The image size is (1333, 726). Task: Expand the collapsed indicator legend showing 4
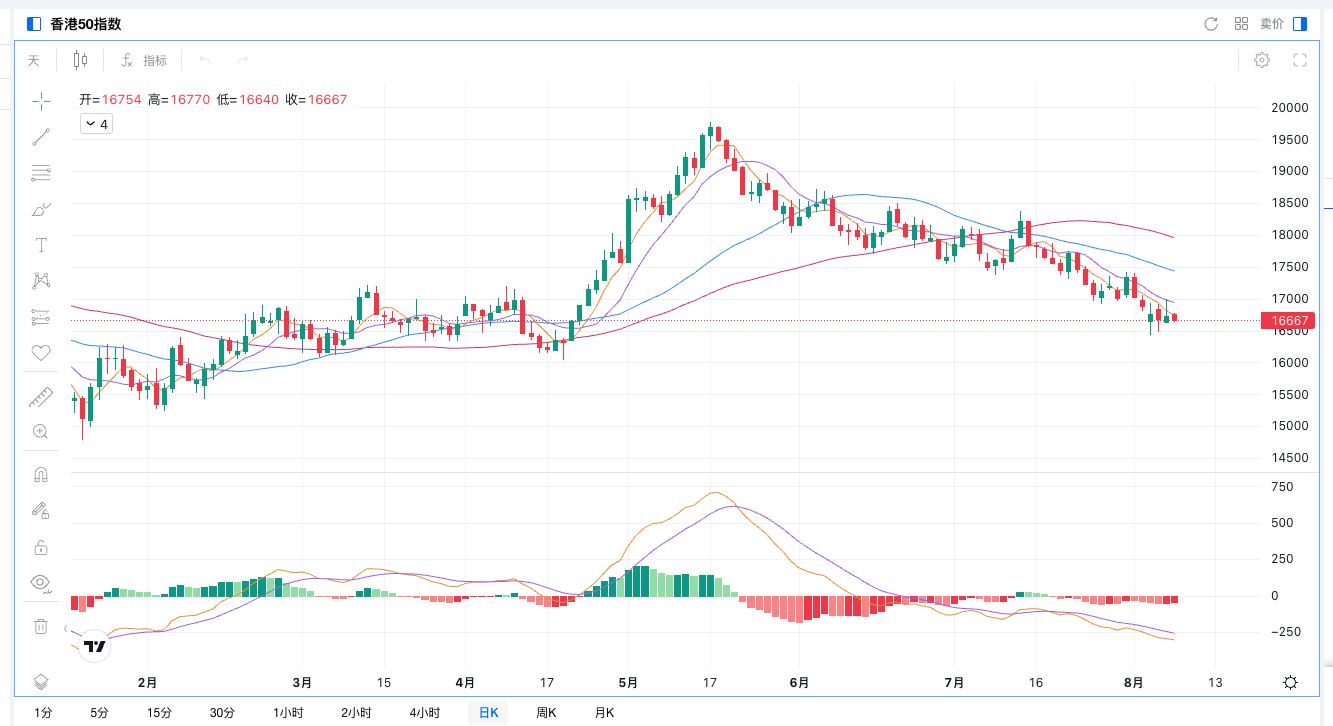[96, 124]
